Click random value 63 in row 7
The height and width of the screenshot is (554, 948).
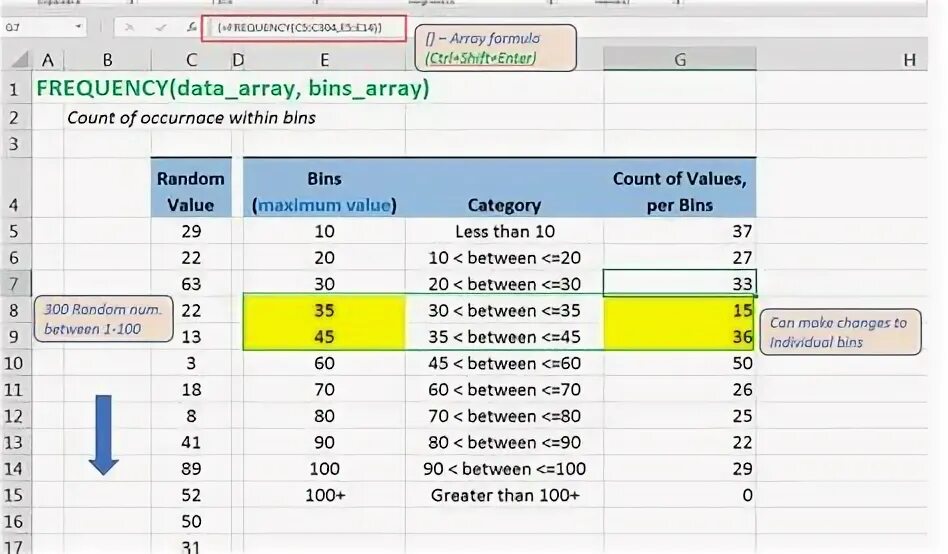coord(191,284)
